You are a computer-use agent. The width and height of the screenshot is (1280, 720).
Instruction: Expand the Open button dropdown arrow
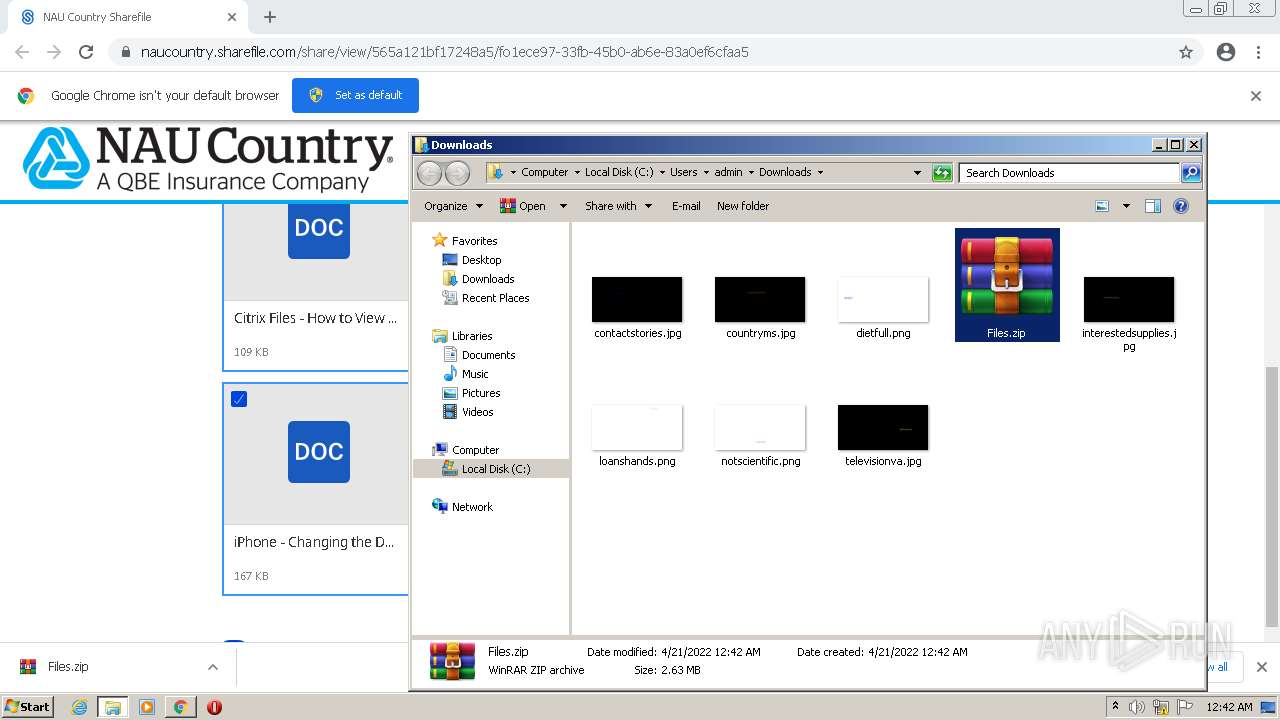(563, 206)
